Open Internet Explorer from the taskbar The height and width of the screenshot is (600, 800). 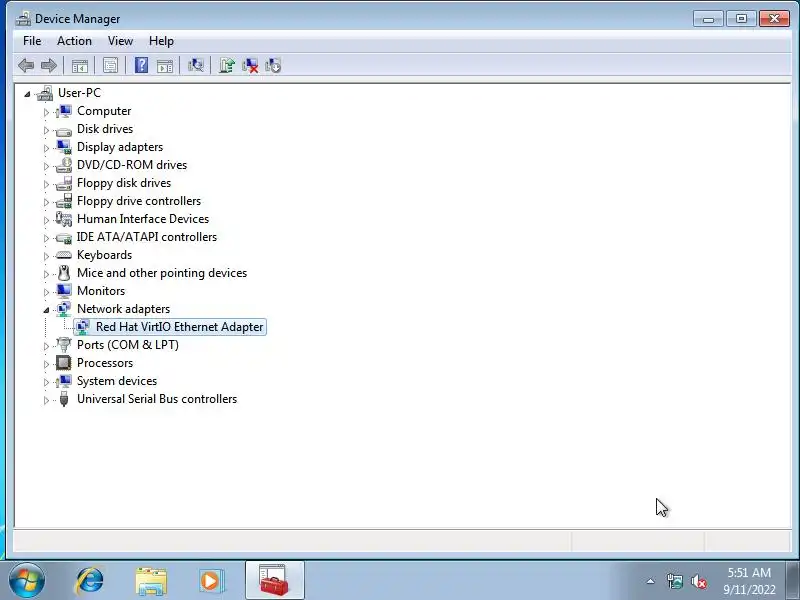tap(90, 581)
